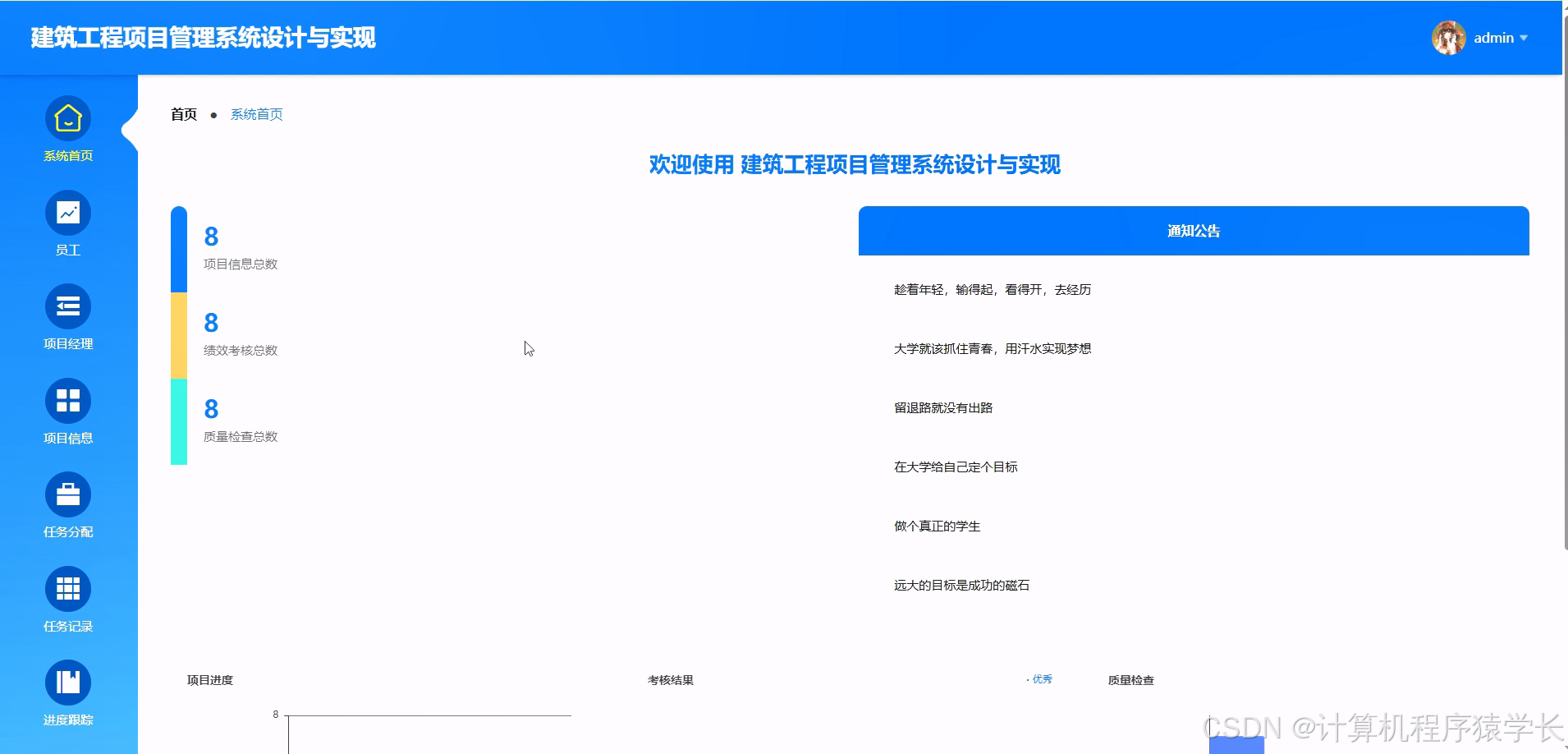Select the 进度跟踪 sidebar label

click(68, 720)
